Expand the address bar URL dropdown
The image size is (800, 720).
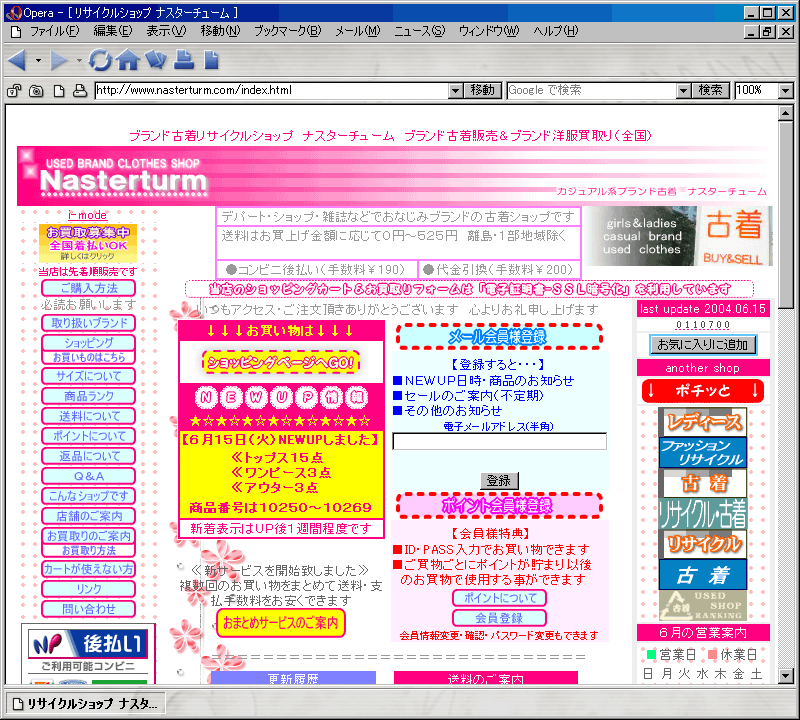pyautogui.click(x=456, y=91)
